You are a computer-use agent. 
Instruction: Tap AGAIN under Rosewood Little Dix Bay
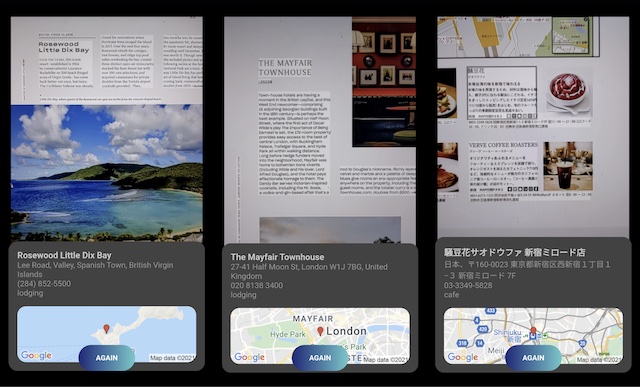click(107, 358)
